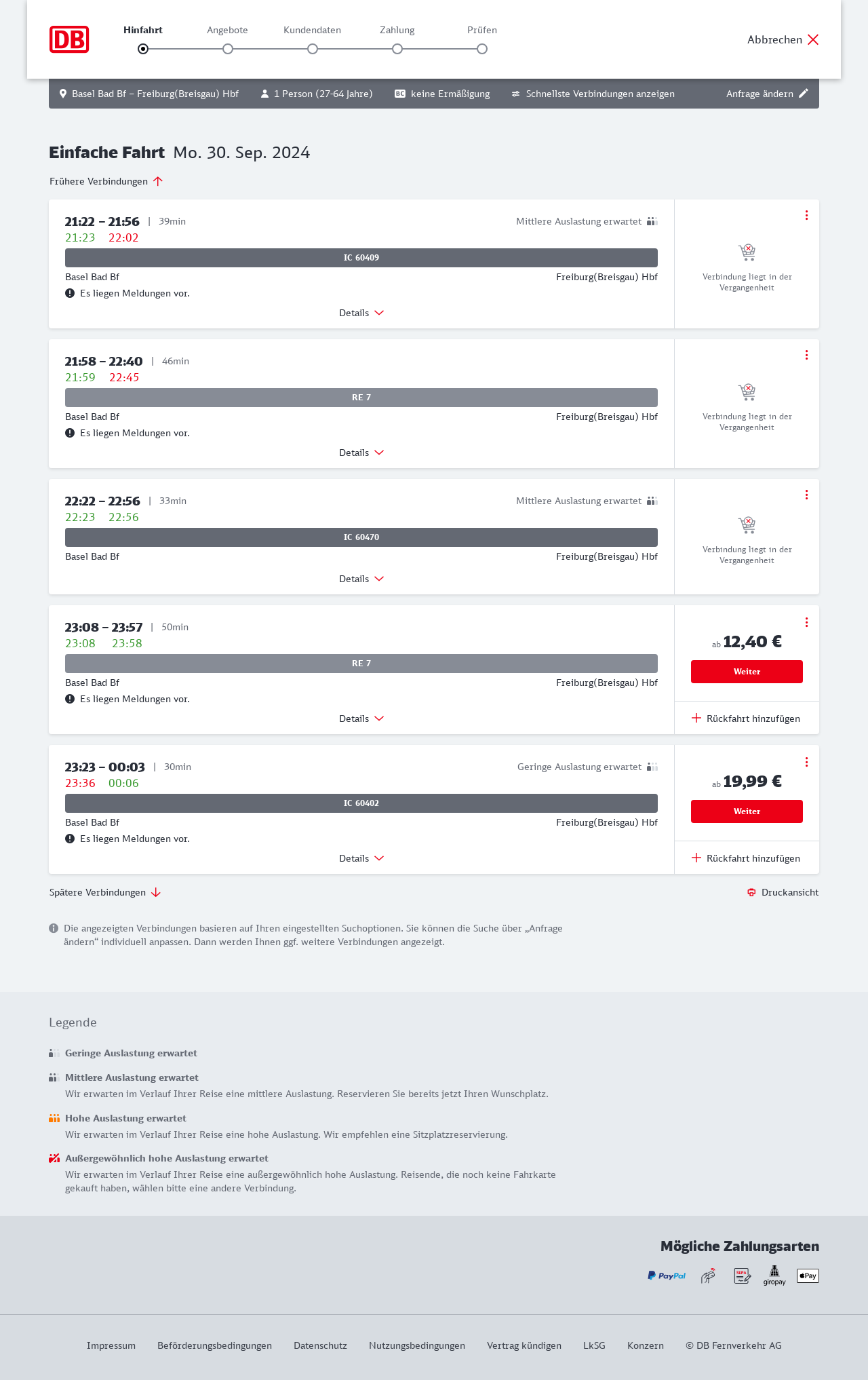The width and height of the screenshot is (868, 1380).
Task: Click the DB logo
Action: (x=69, y=39)
